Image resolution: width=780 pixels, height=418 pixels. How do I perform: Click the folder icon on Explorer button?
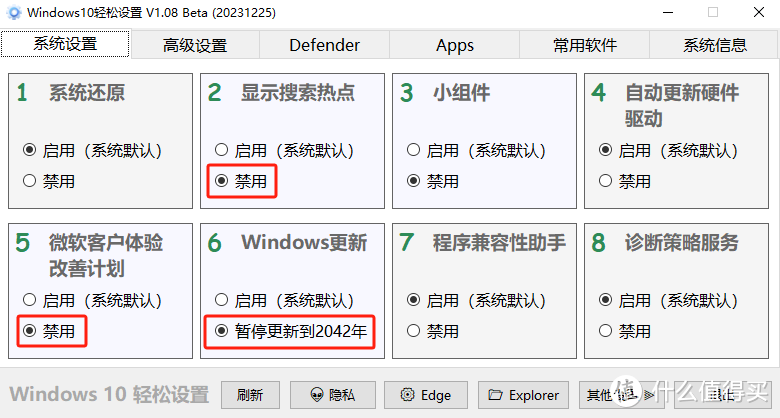(x=495, y=395)
